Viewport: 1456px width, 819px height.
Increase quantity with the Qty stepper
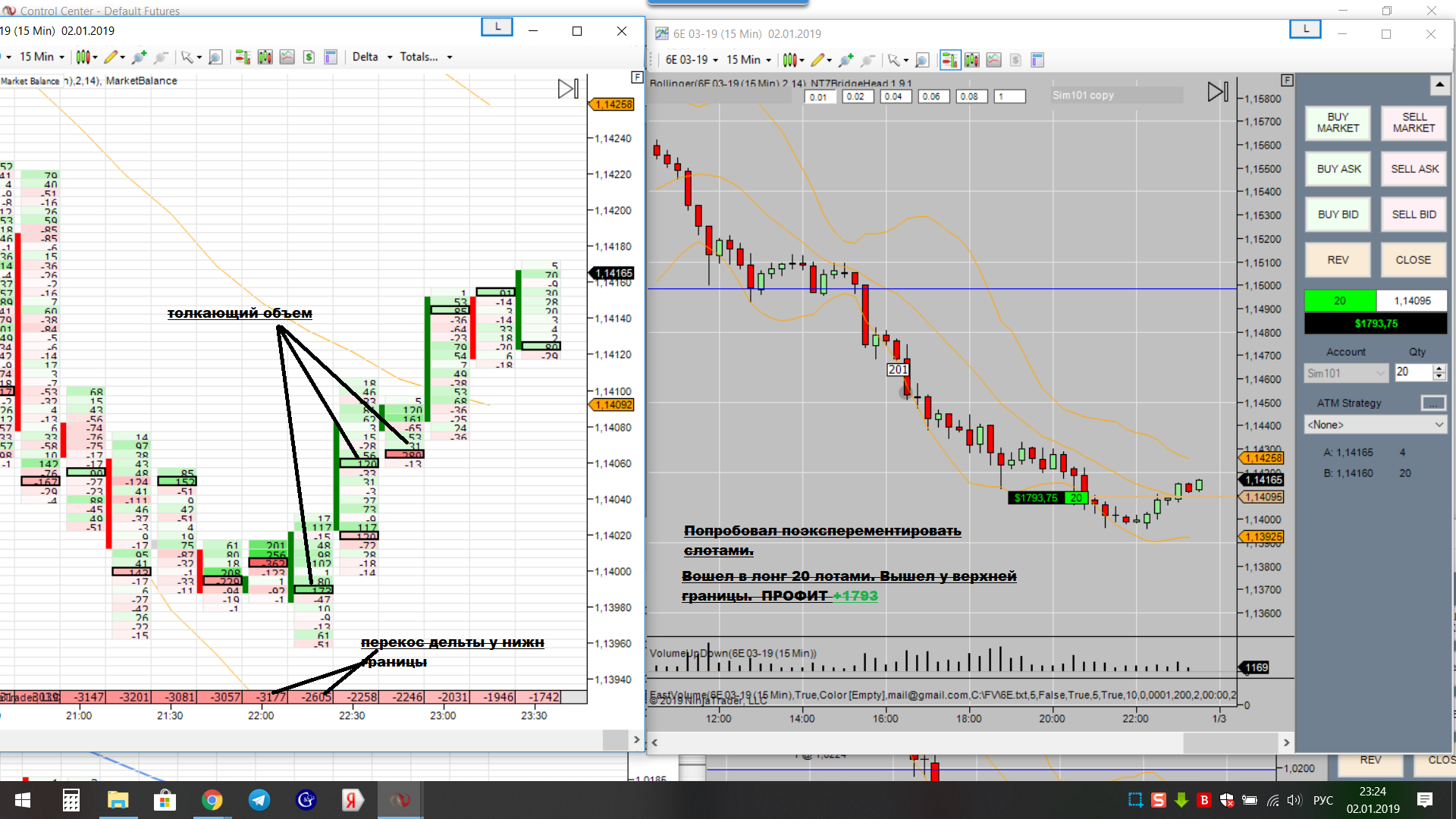pyautogui.click(x=1439, y=368)
